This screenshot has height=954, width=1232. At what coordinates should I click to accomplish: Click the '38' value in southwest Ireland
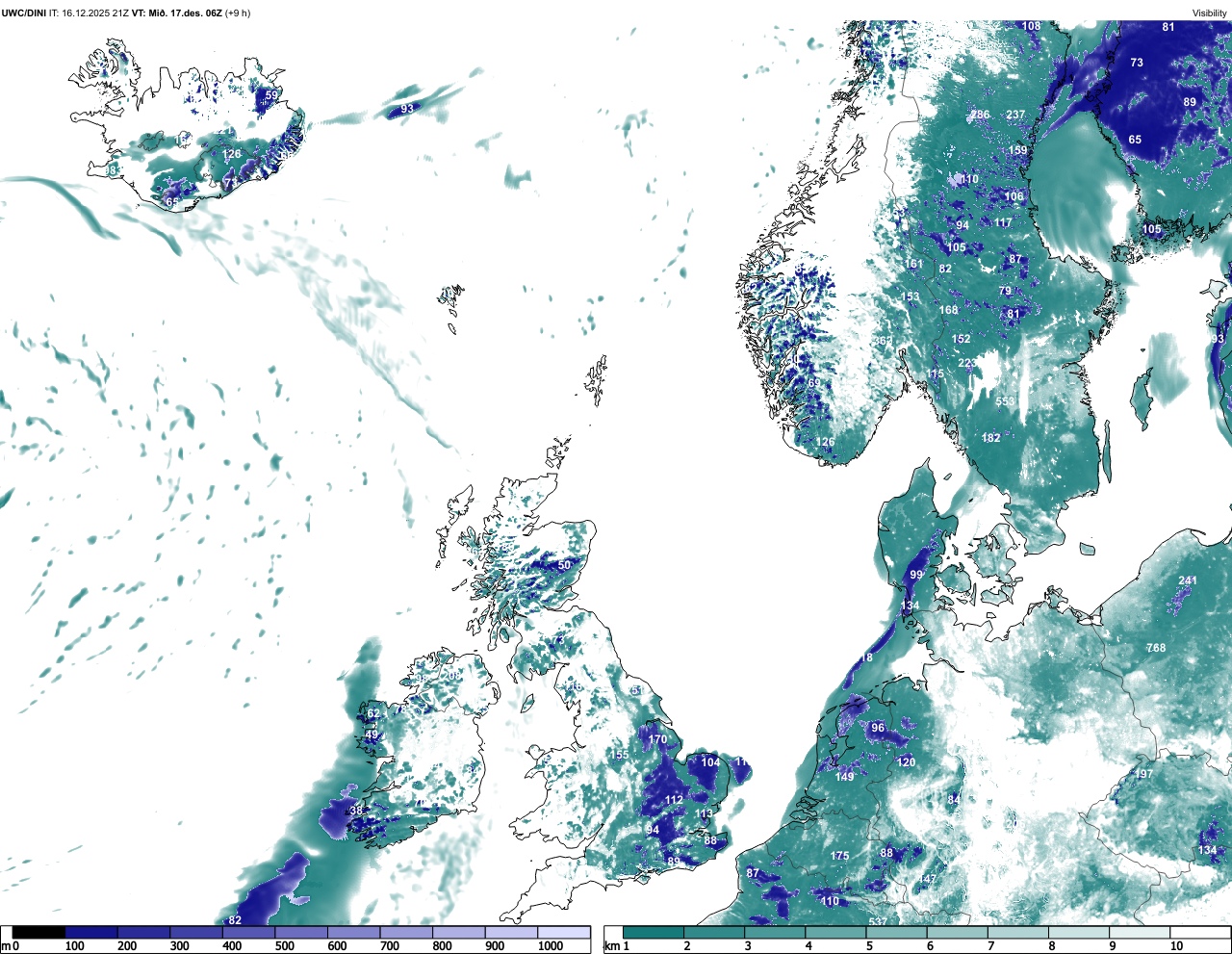[x=356, y=811]
